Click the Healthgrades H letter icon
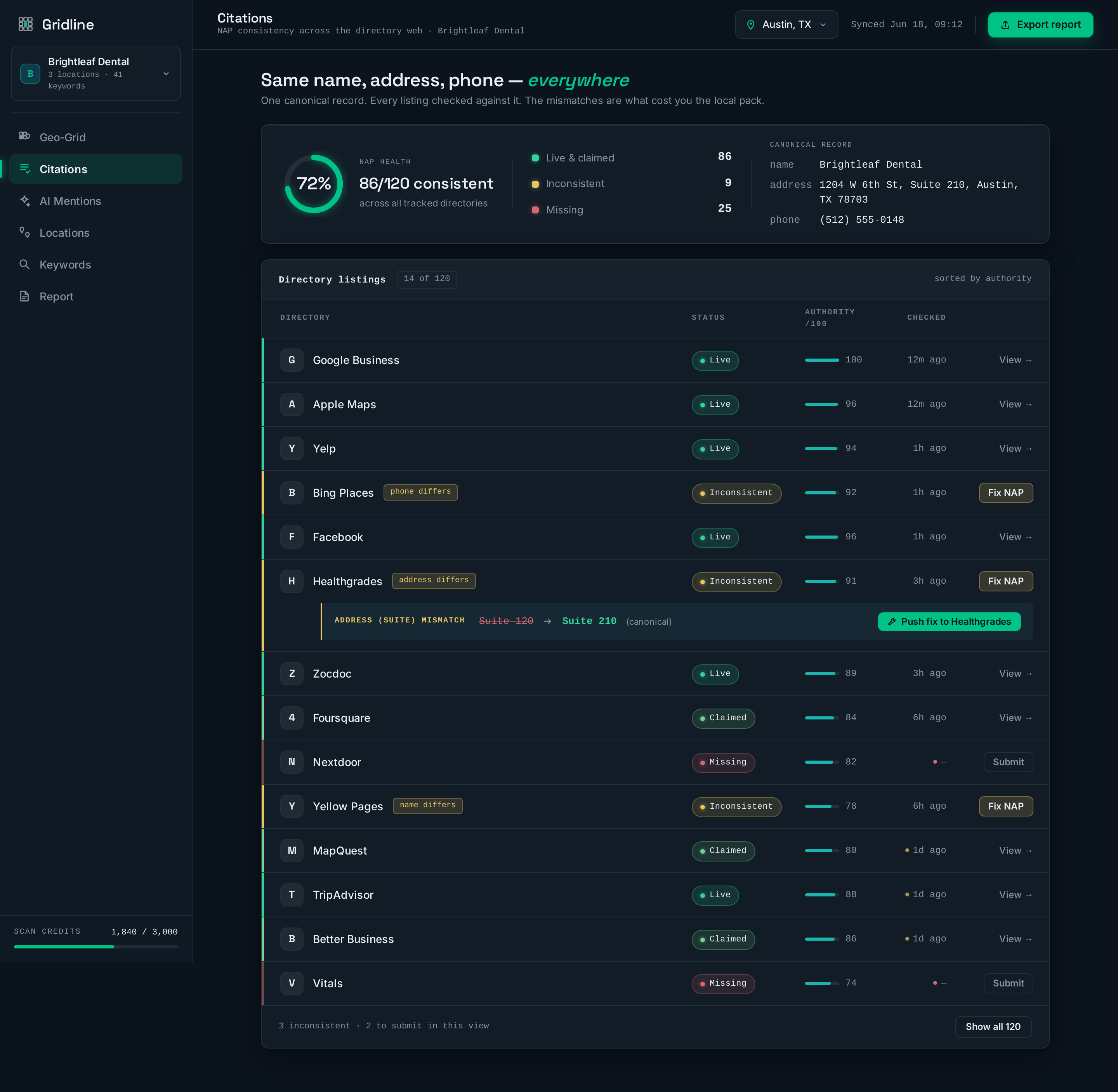Screen dimensions: 1118x1092 [x=292, y=581]
